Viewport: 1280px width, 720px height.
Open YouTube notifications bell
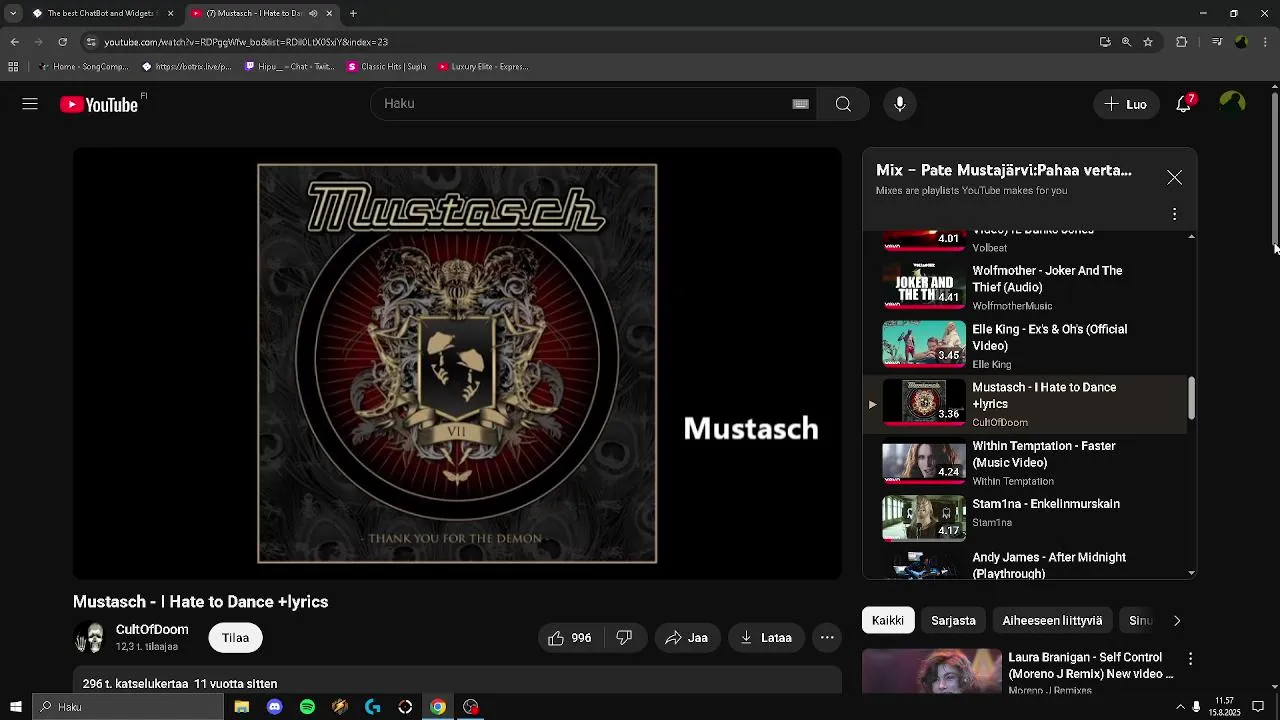click(1184, 104)
